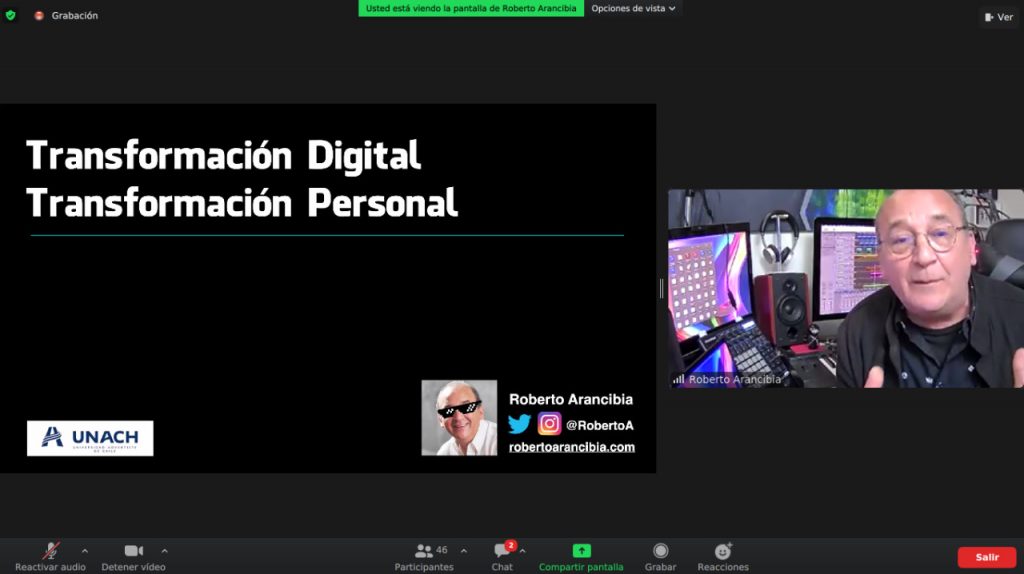Open the Participantes panel icon

pyautogui.click(x=424, y=551)
